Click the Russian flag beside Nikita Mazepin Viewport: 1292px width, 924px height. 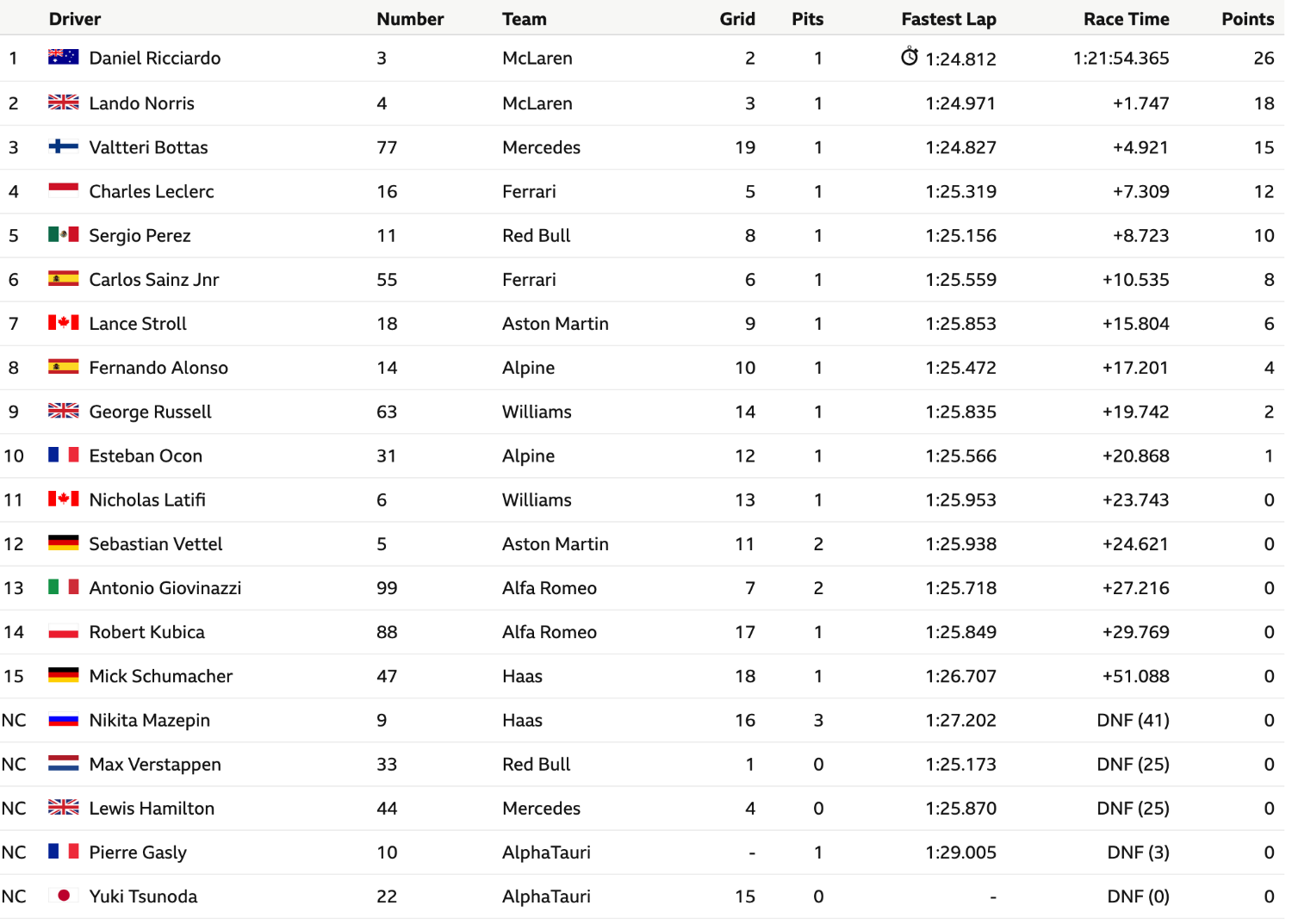(64, 719)
